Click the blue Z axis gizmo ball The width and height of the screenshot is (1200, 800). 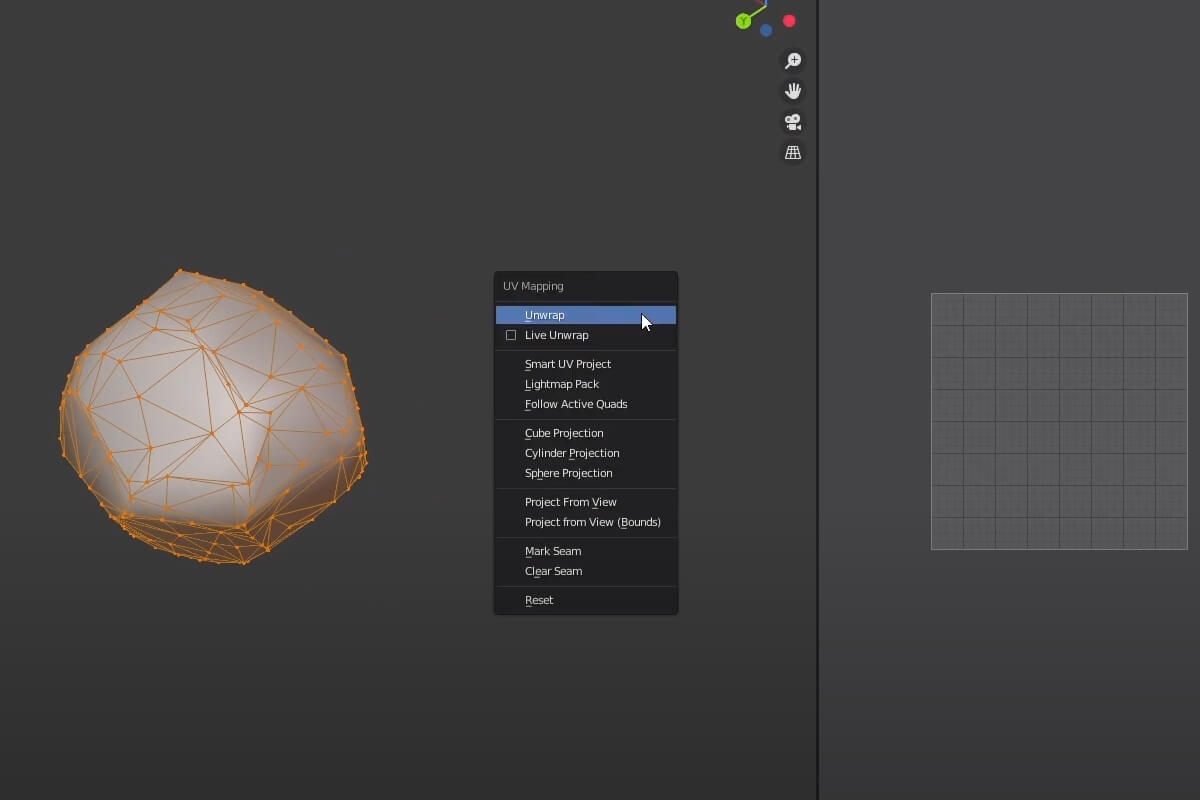click(766, 30)
